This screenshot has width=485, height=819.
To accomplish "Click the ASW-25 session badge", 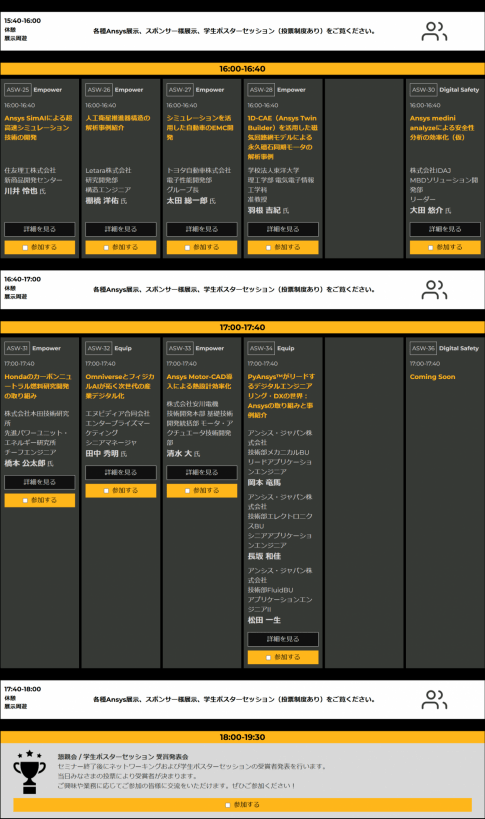I will [18, 90].
